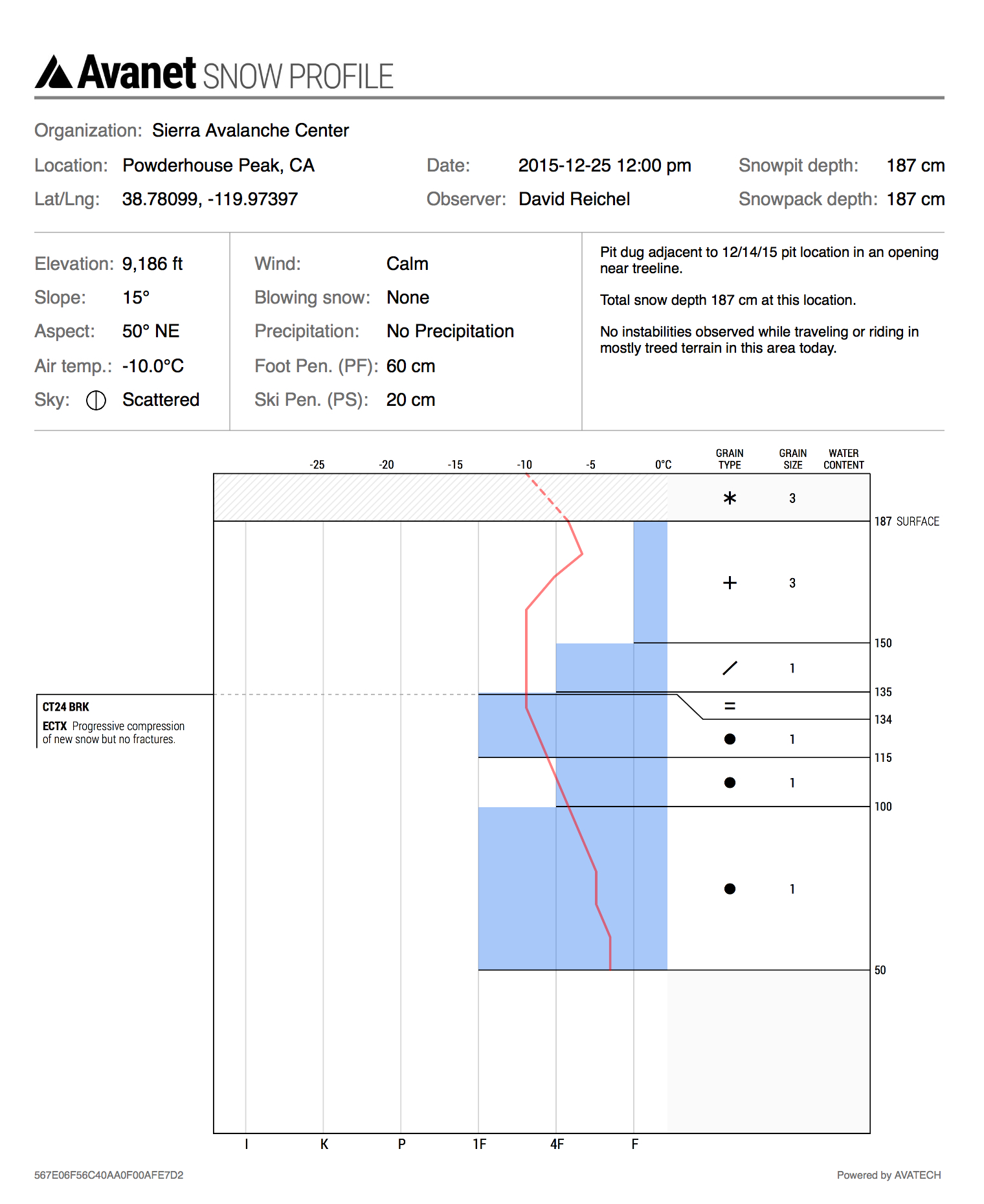Click the WATER CONTENT column header
The width and height of the screenshot is (984, 1204).
[x=844, y=459]
